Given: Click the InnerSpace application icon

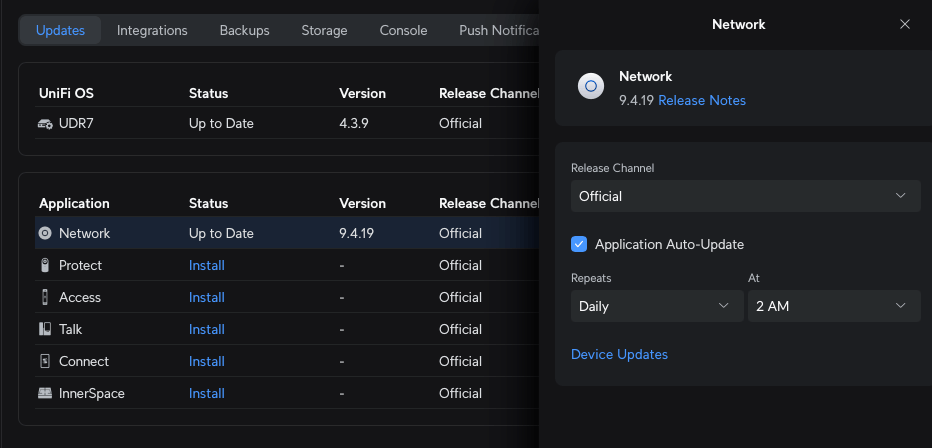Looking at the screenshot, I should tap(45, 394).
